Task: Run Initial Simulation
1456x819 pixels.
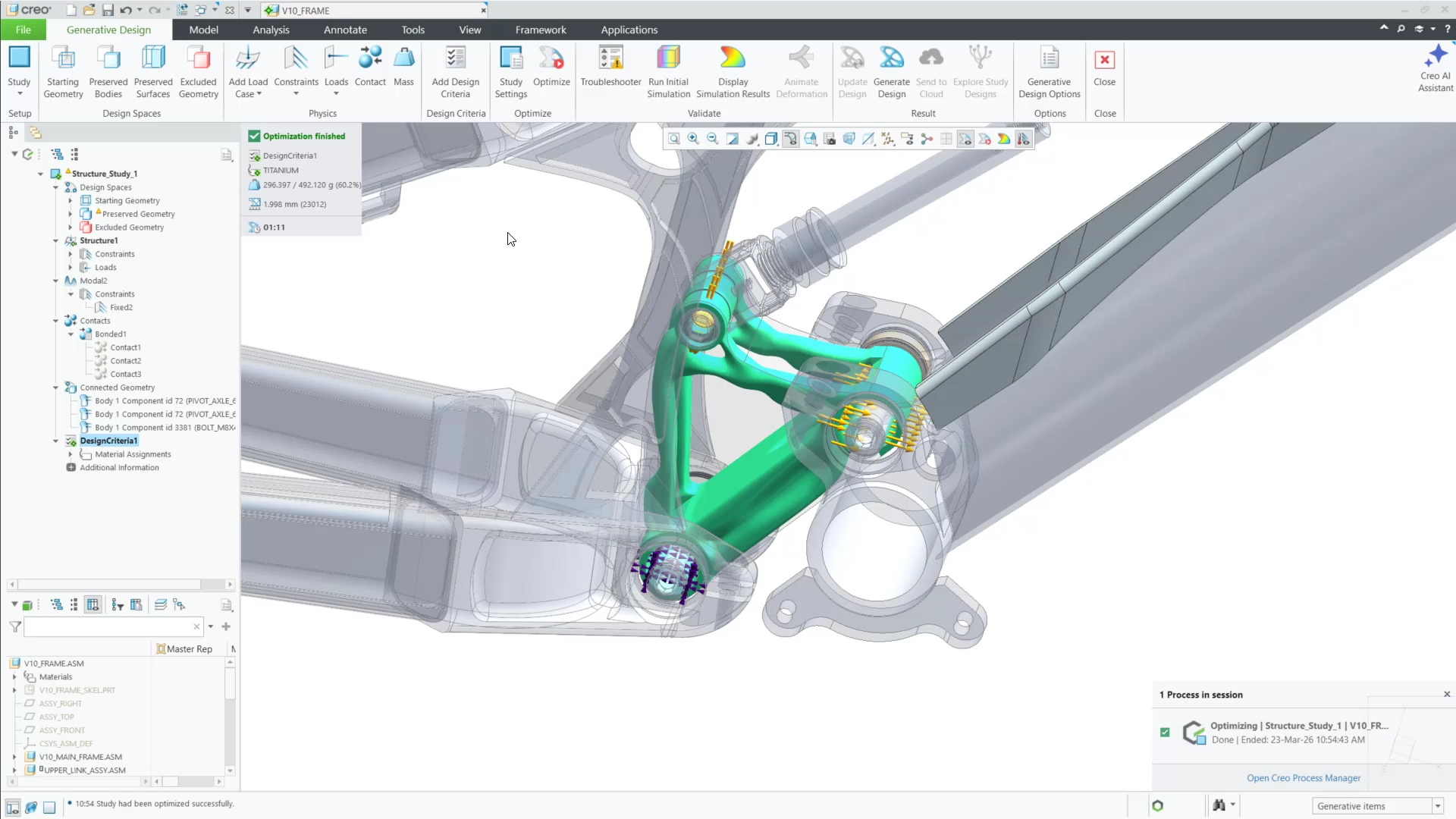Action: click(668, 72)
